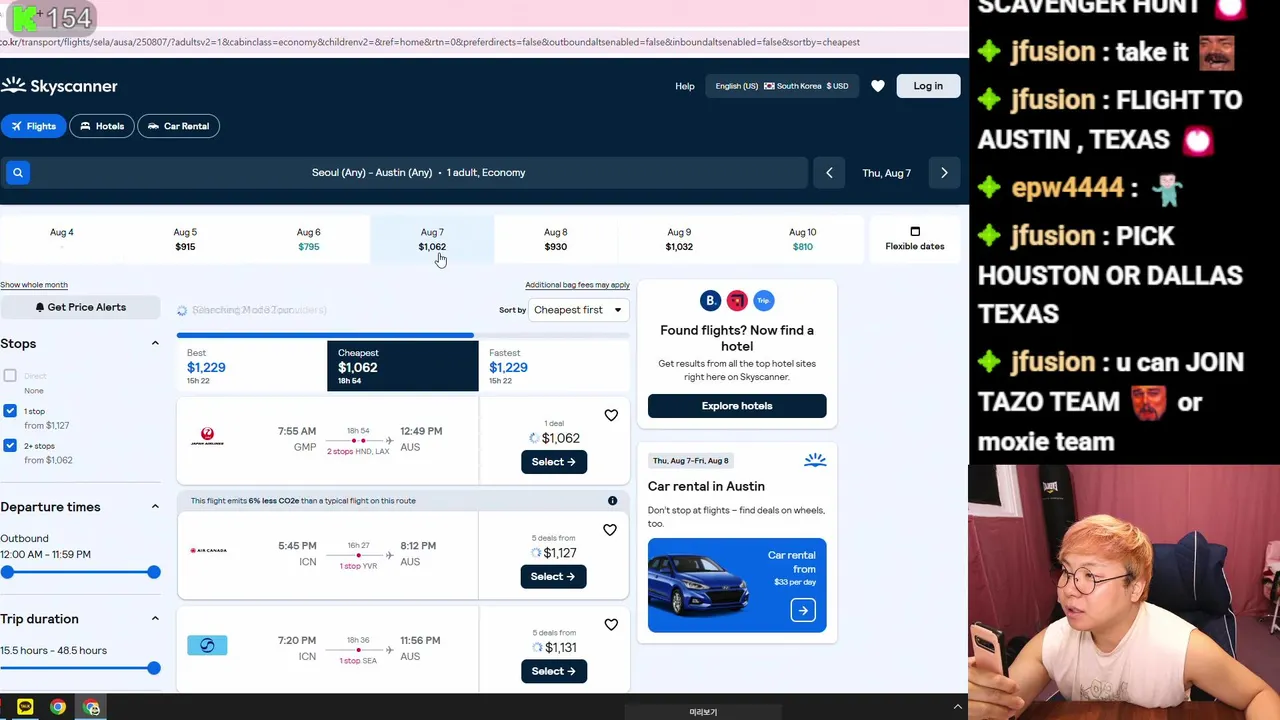This screenshot has height=720, width=1280.
Task: Open the Cheapest first sort dropdown
Action: coord(578,310)
